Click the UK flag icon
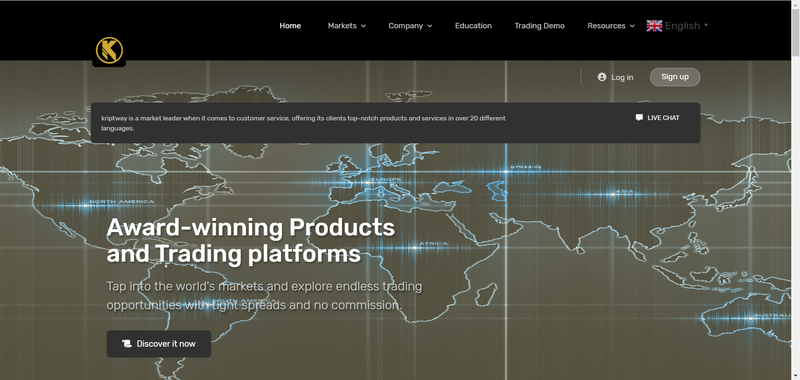The height and width of the screenshot is (380, 800). point(654,26)
